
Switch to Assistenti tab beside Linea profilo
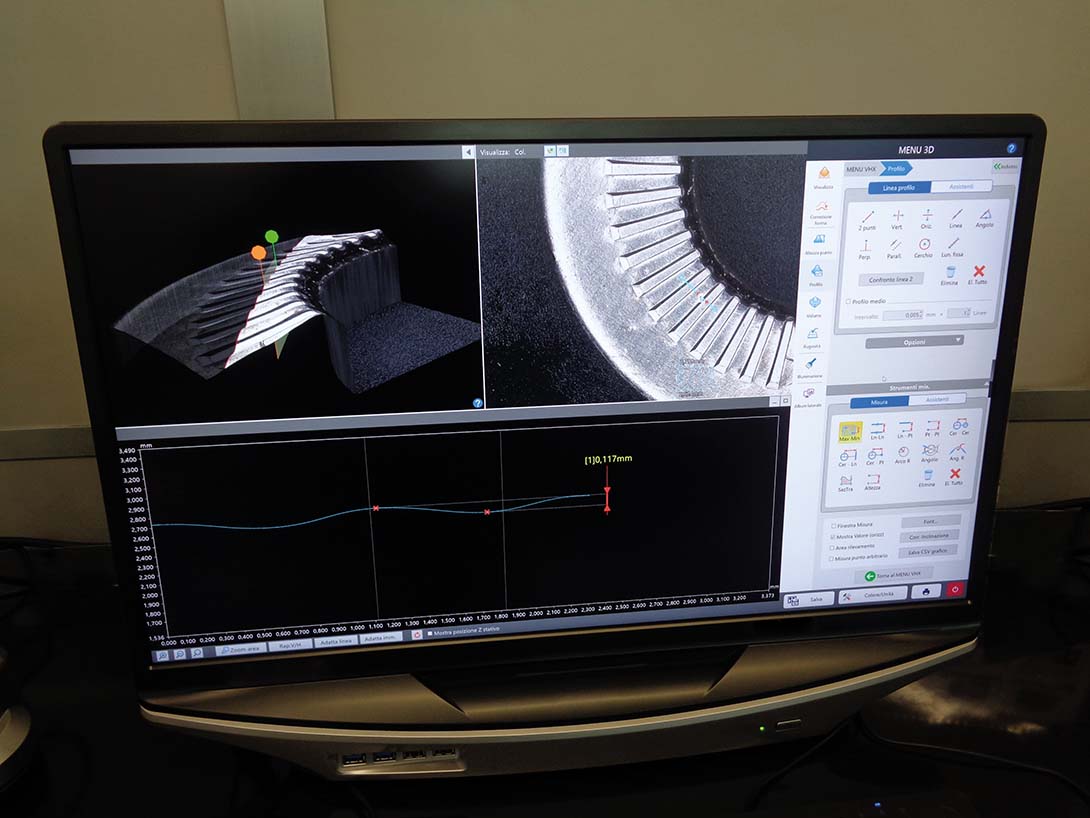[x=961, y=186]
